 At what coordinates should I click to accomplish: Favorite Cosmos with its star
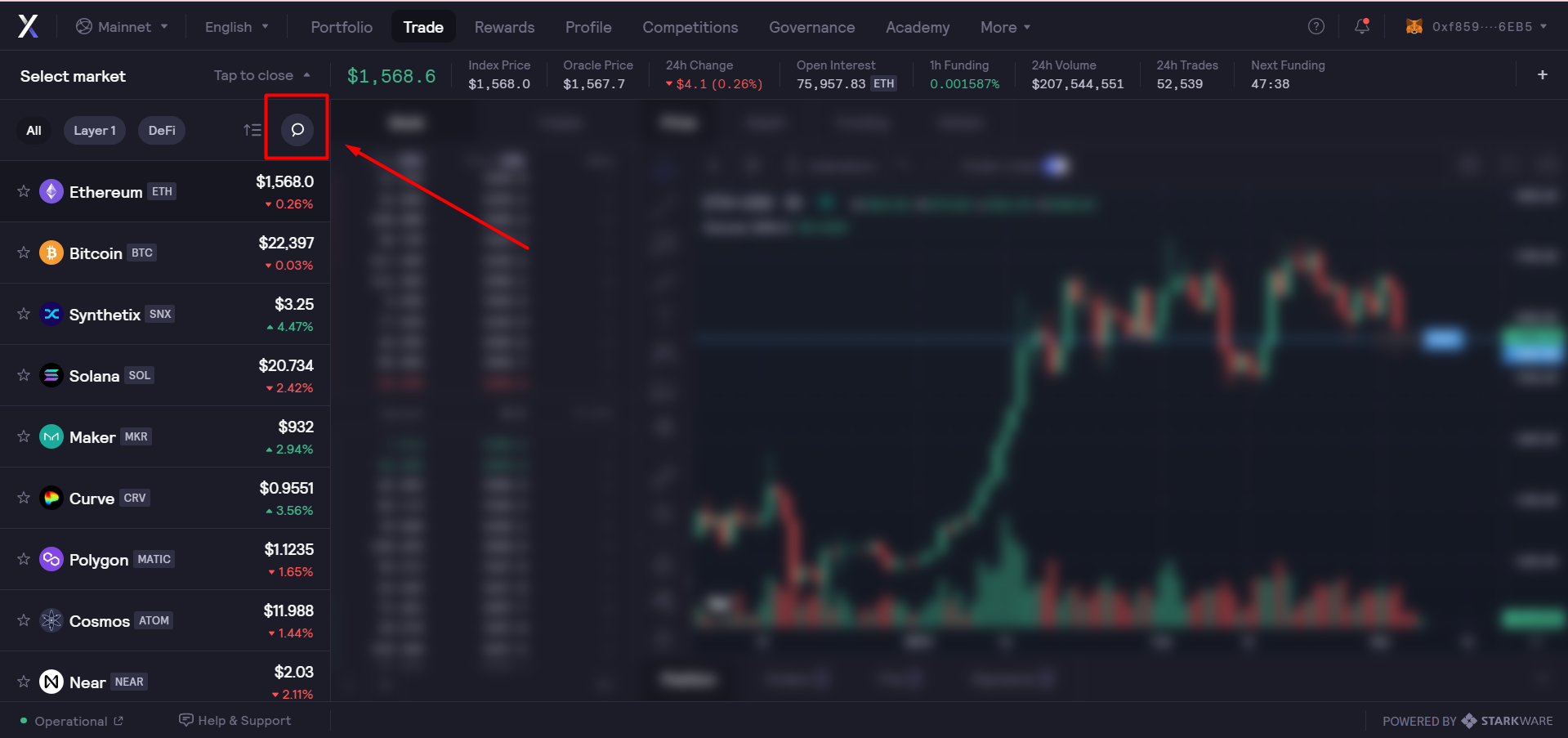[24, 620]
